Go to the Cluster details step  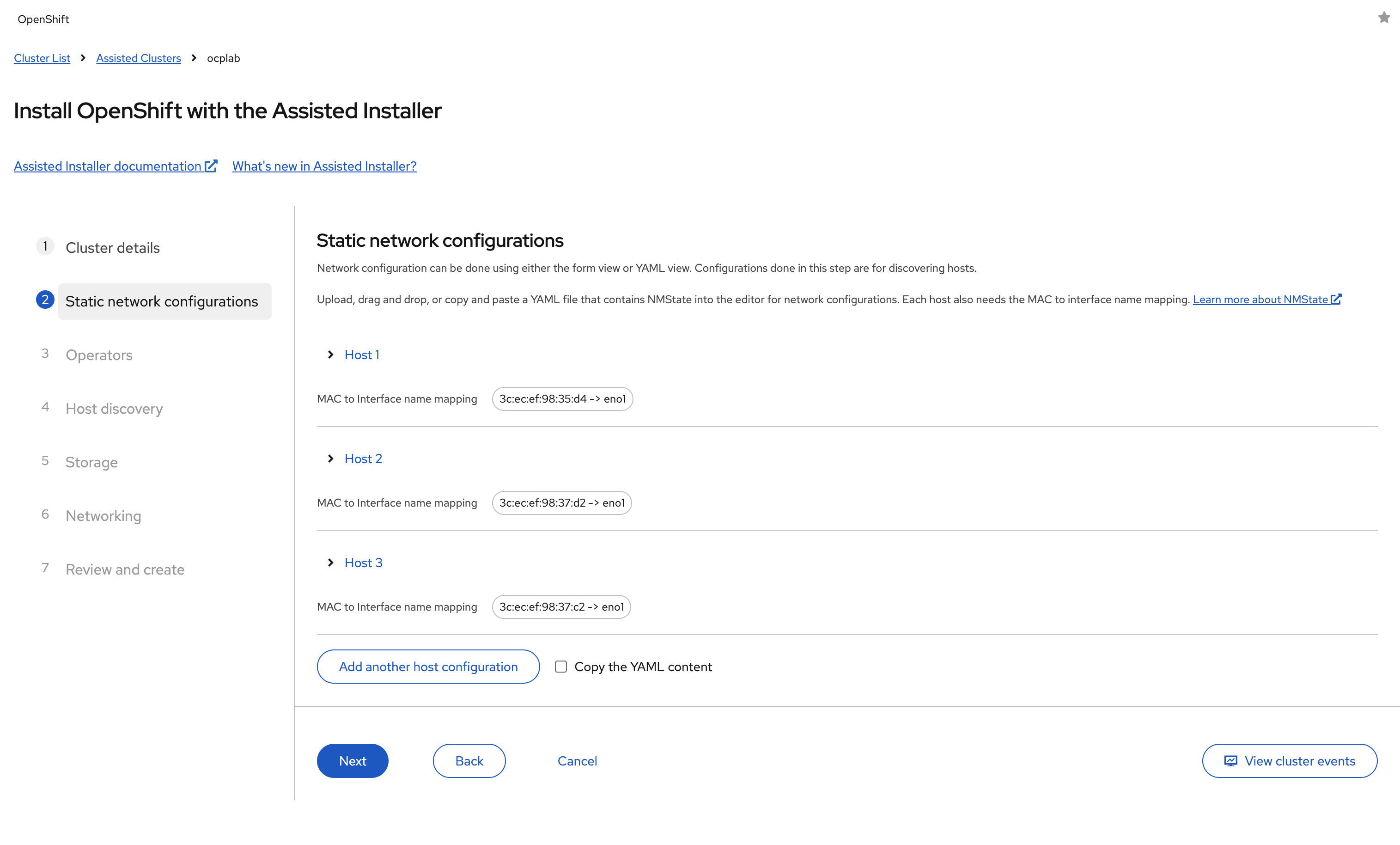[x=112, y=248]
